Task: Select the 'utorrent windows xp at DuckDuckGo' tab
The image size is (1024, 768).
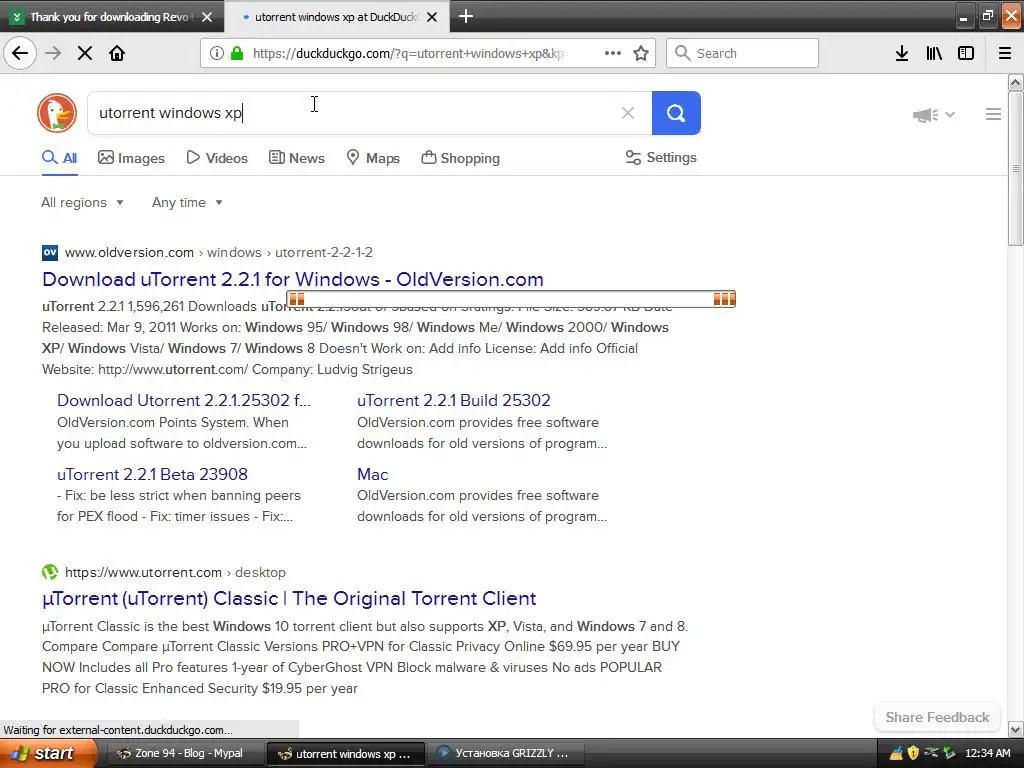Action: click(x=336, y=17)
